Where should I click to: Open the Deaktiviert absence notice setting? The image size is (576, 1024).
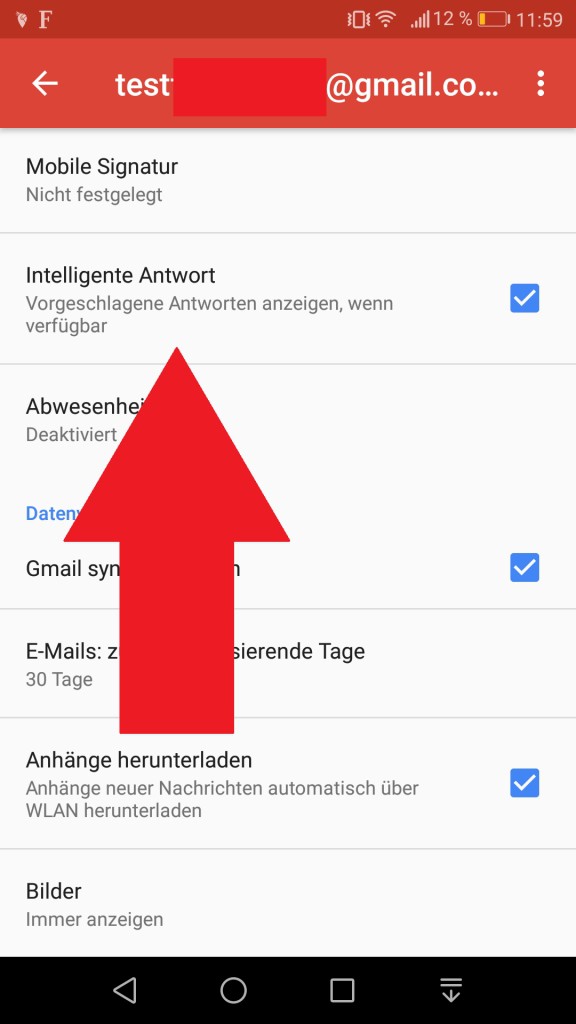pyautogui.click(x=288, y=419)
